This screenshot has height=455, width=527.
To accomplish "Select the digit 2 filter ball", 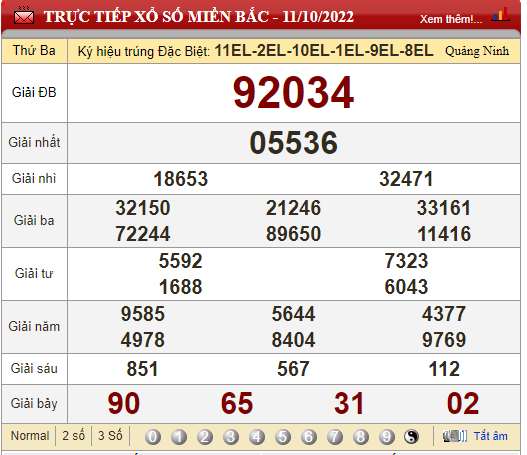I will pos(205,437).
